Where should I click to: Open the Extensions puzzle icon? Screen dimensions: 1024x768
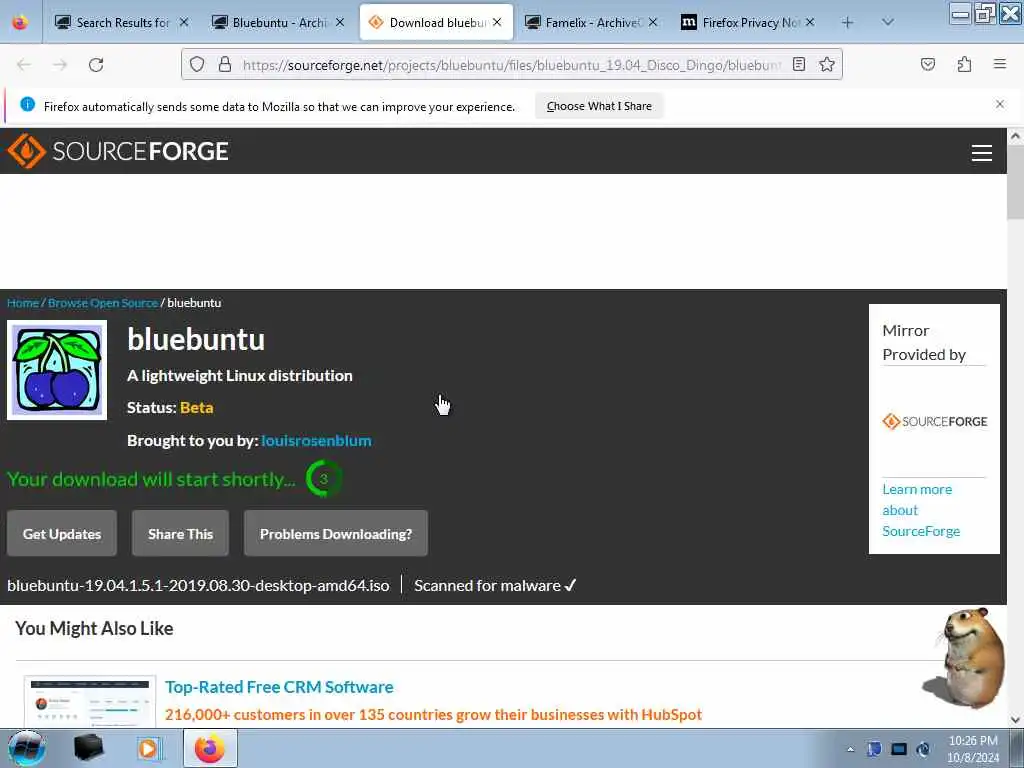tap(965, 64)
